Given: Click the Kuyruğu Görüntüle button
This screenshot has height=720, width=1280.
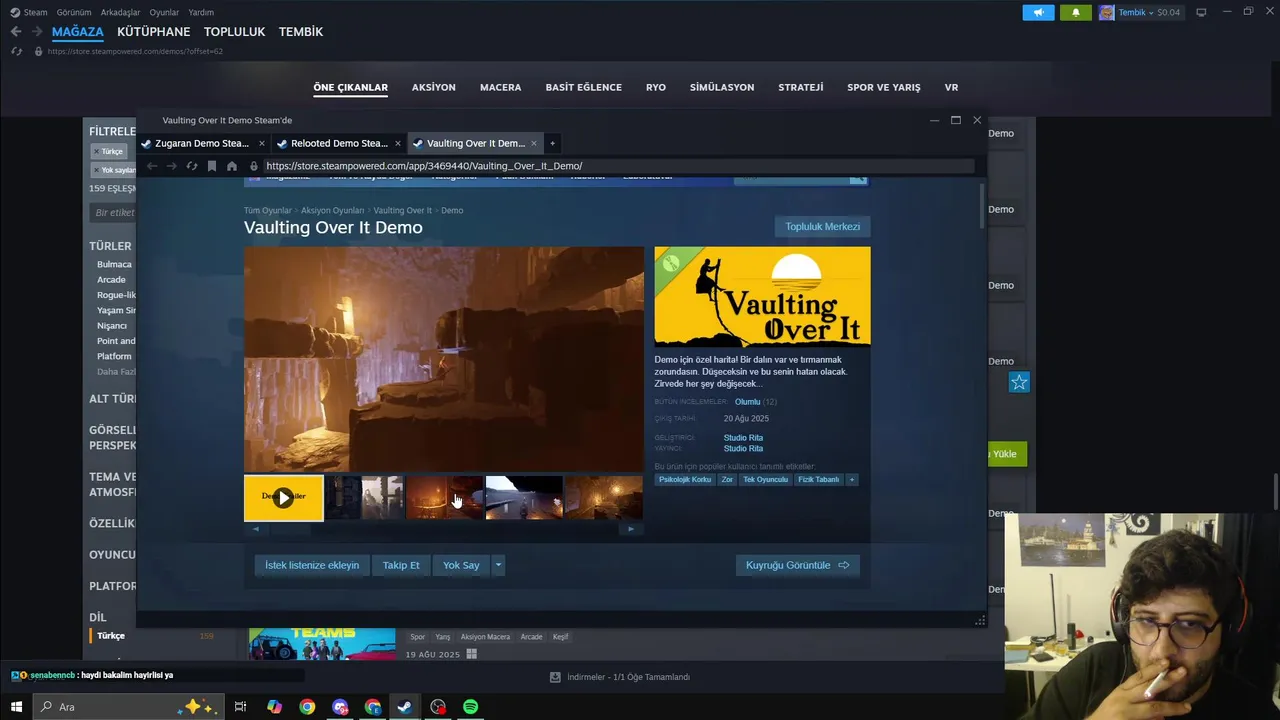Looking at the screenshot, I should (x=797, y=565).
